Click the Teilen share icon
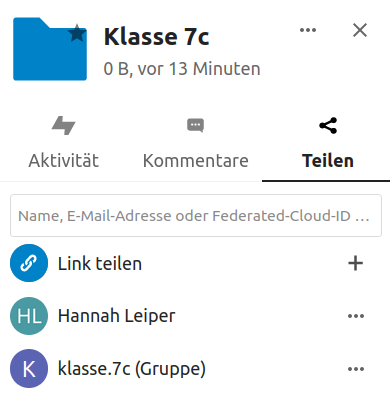 [x=328, y=125]
